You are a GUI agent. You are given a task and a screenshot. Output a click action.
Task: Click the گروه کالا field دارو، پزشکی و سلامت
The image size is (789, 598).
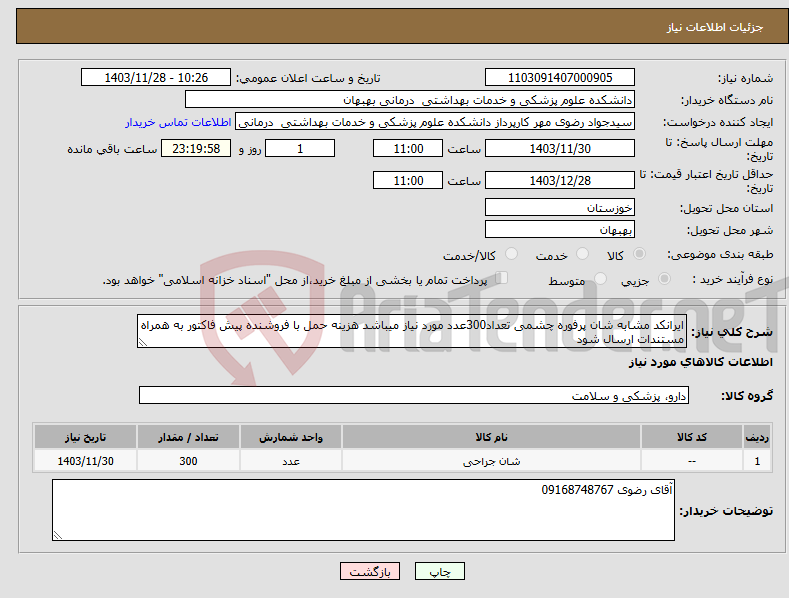[414, 395]
